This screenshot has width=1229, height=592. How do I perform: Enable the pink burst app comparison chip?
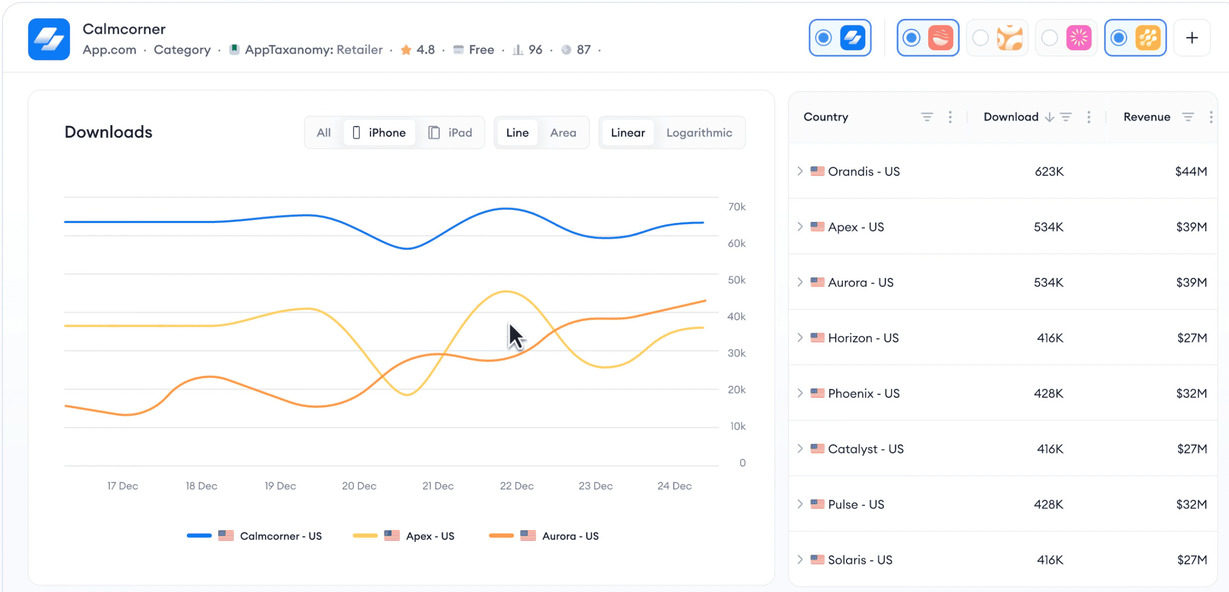click(1066, 38)
